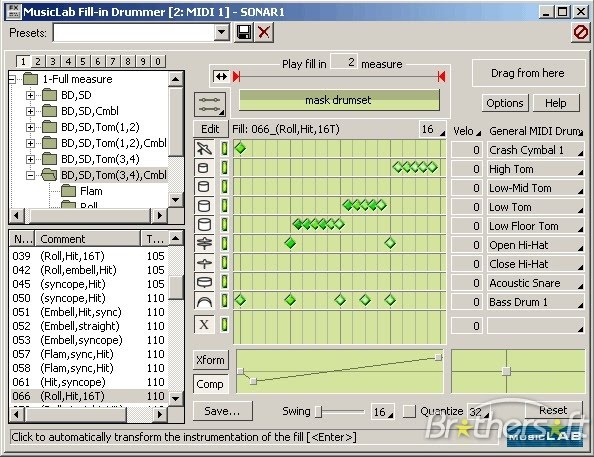Switch to bank tab 5
Image resolution: width=594 pixels, height=457 pixels.
[x=83, y=61]
